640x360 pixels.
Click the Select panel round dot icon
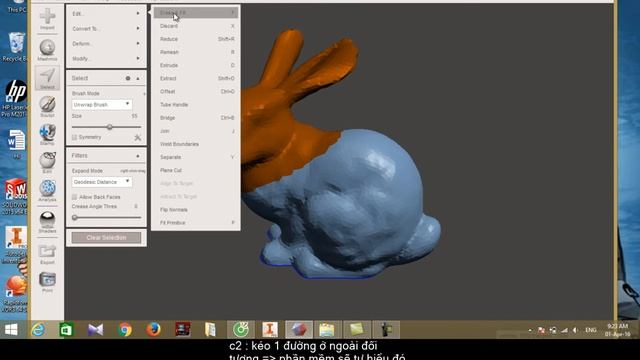point(128,78)
